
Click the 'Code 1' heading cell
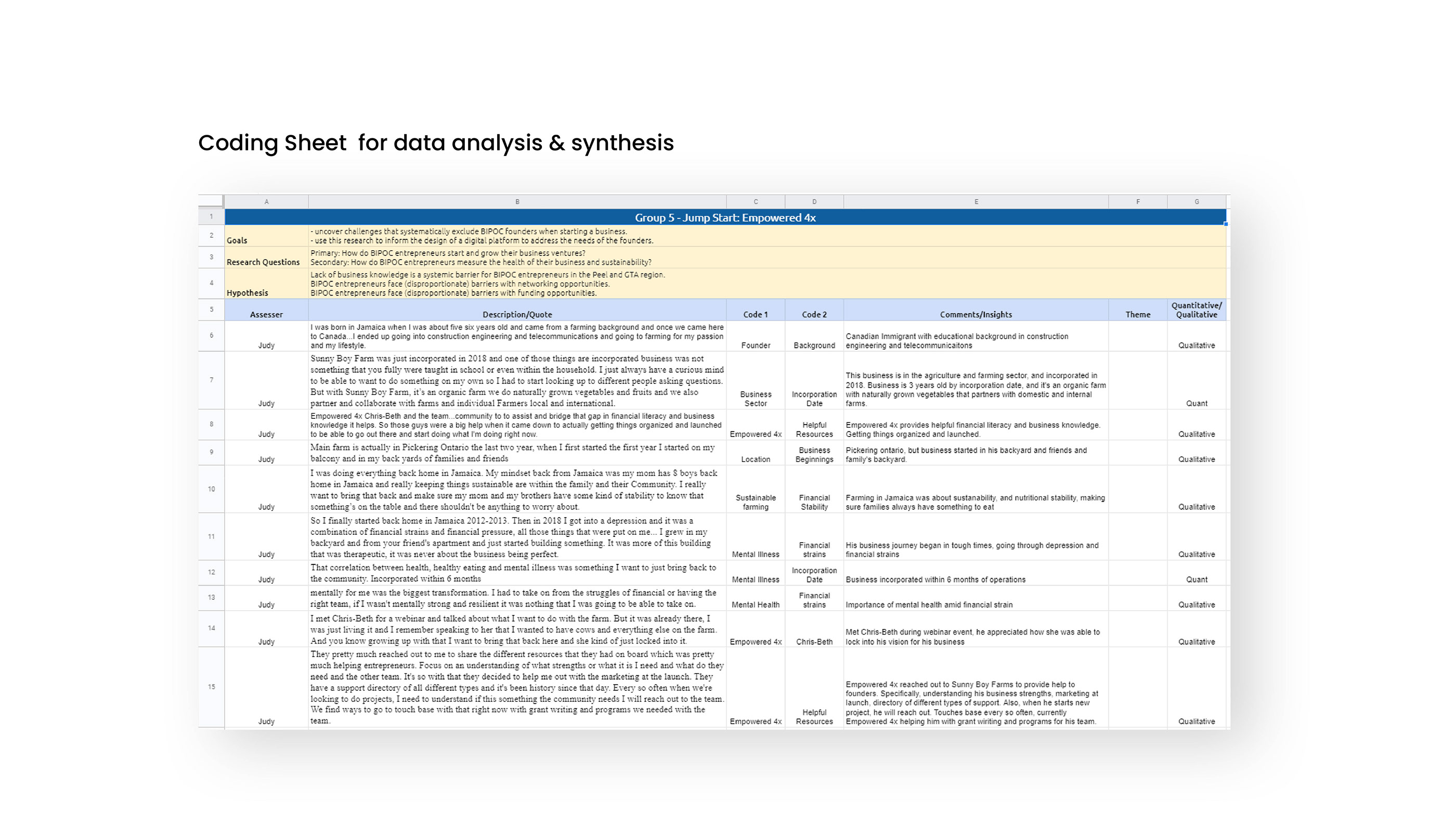(756, 310)
